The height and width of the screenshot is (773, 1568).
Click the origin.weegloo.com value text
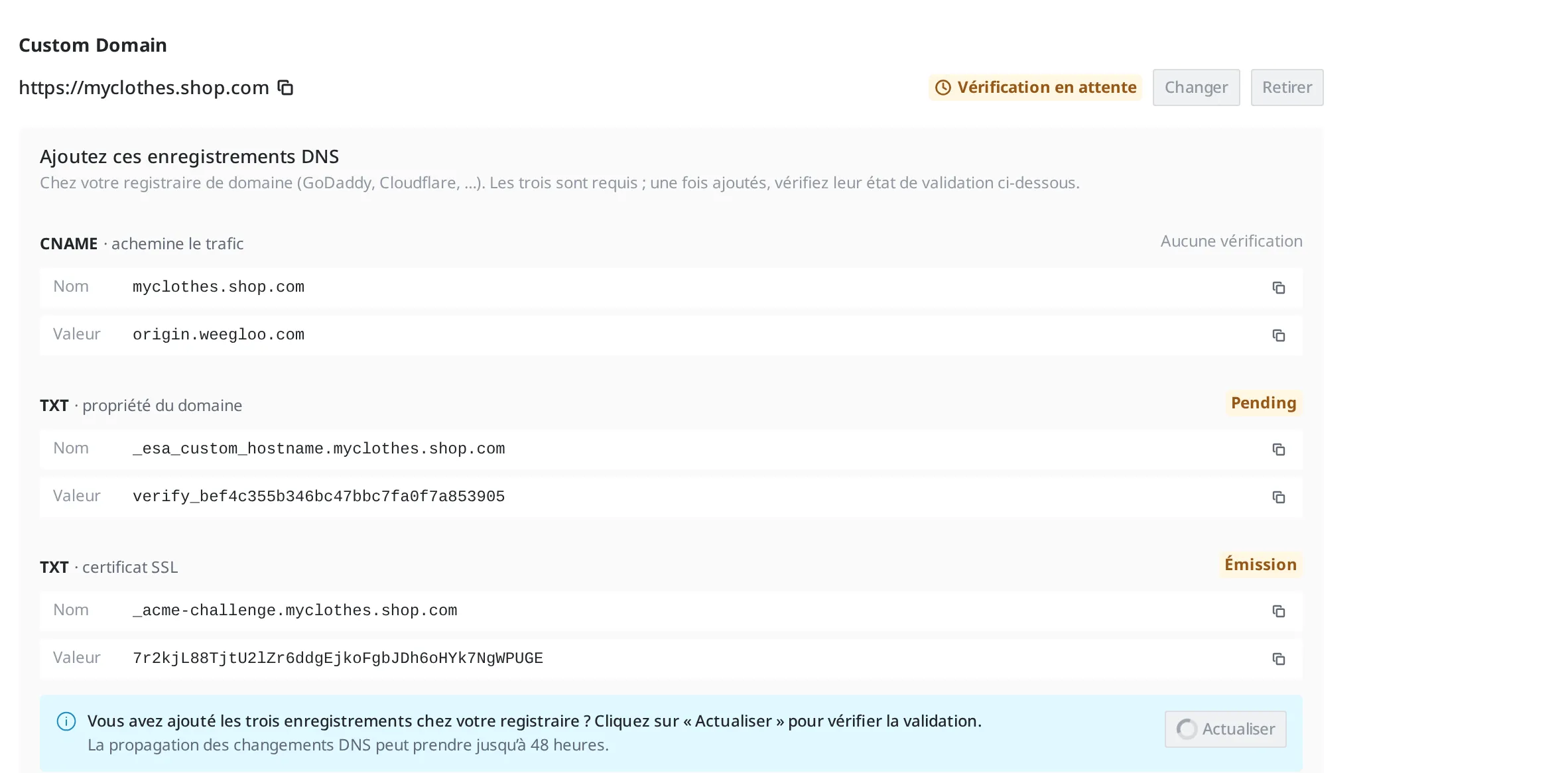pyautogui.click(x=218, y=335)
